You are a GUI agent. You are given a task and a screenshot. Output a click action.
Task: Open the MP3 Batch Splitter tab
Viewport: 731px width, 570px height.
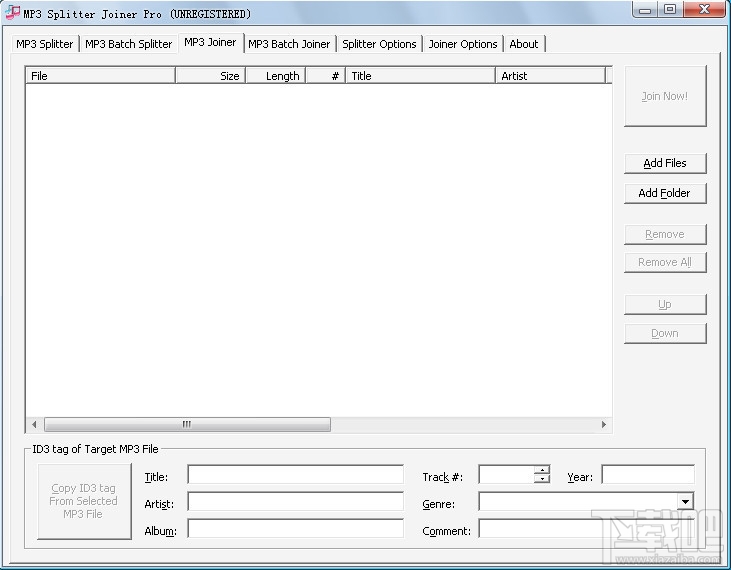coord(129,44)
